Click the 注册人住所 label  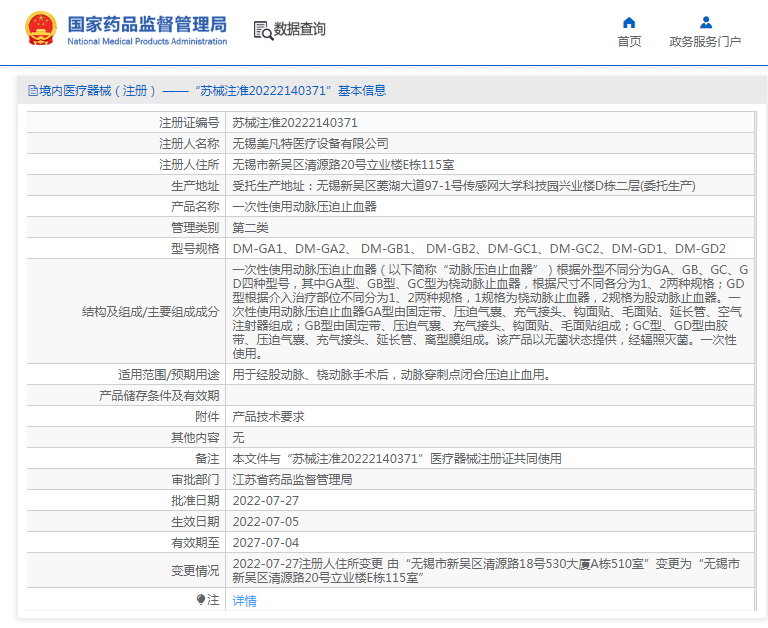(189, 165)
